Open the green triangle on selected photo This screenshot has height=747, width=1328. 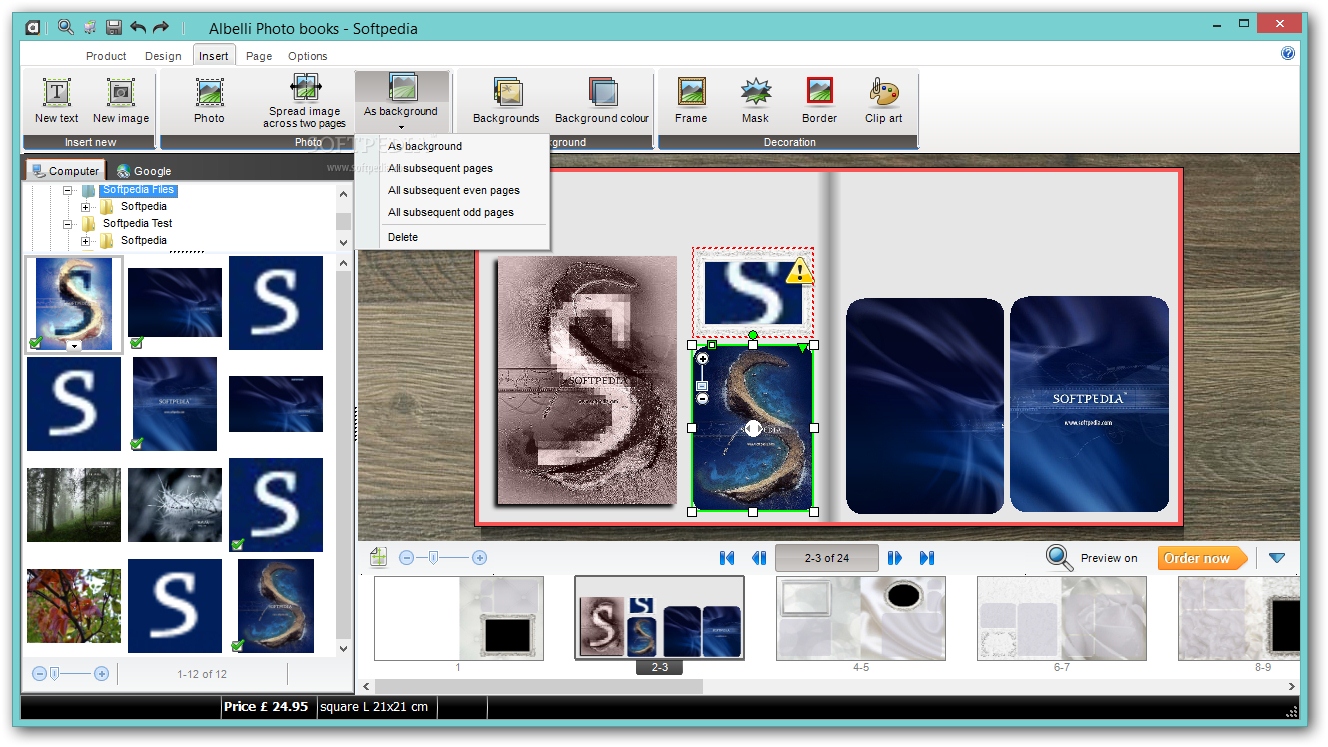pos(802,348)
